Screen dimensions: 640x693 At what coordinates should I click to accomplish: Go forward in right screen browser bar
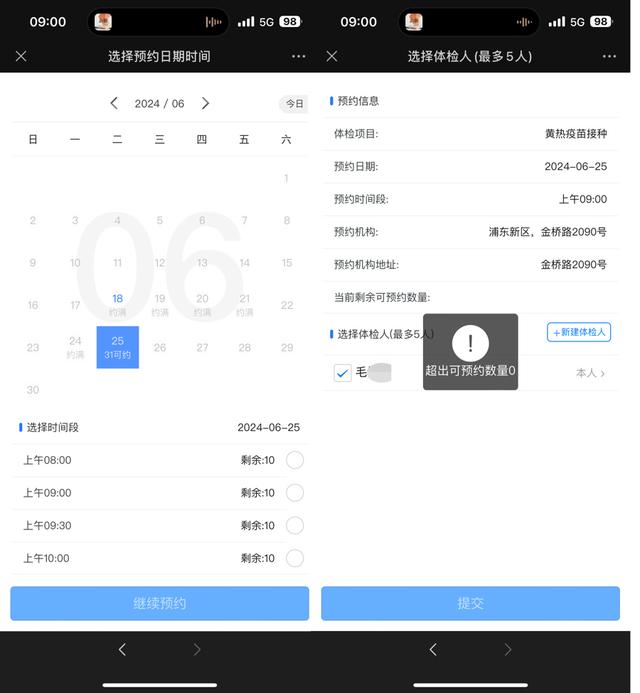(x=508, y=649)
